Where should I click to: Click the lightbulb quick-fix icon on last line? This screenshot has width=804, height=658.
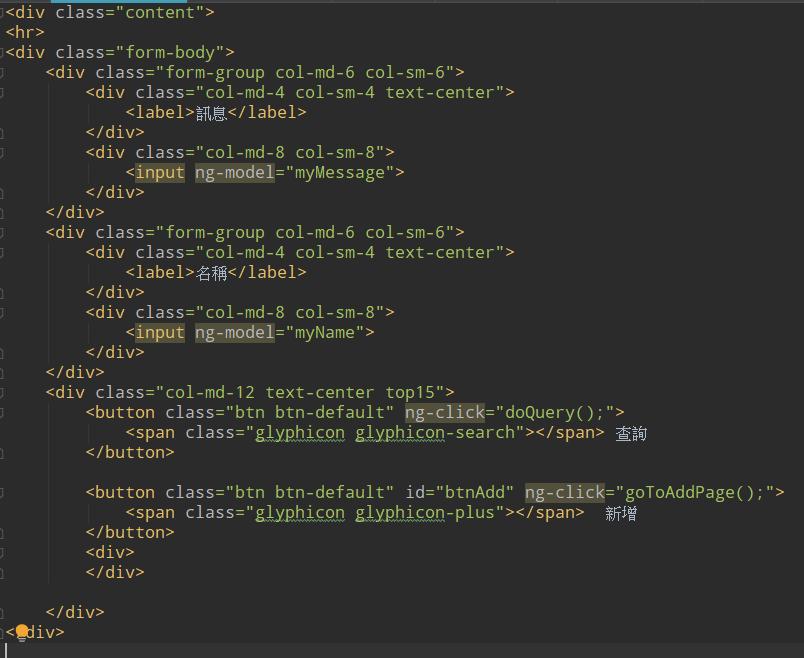click(x=22, y=633)
